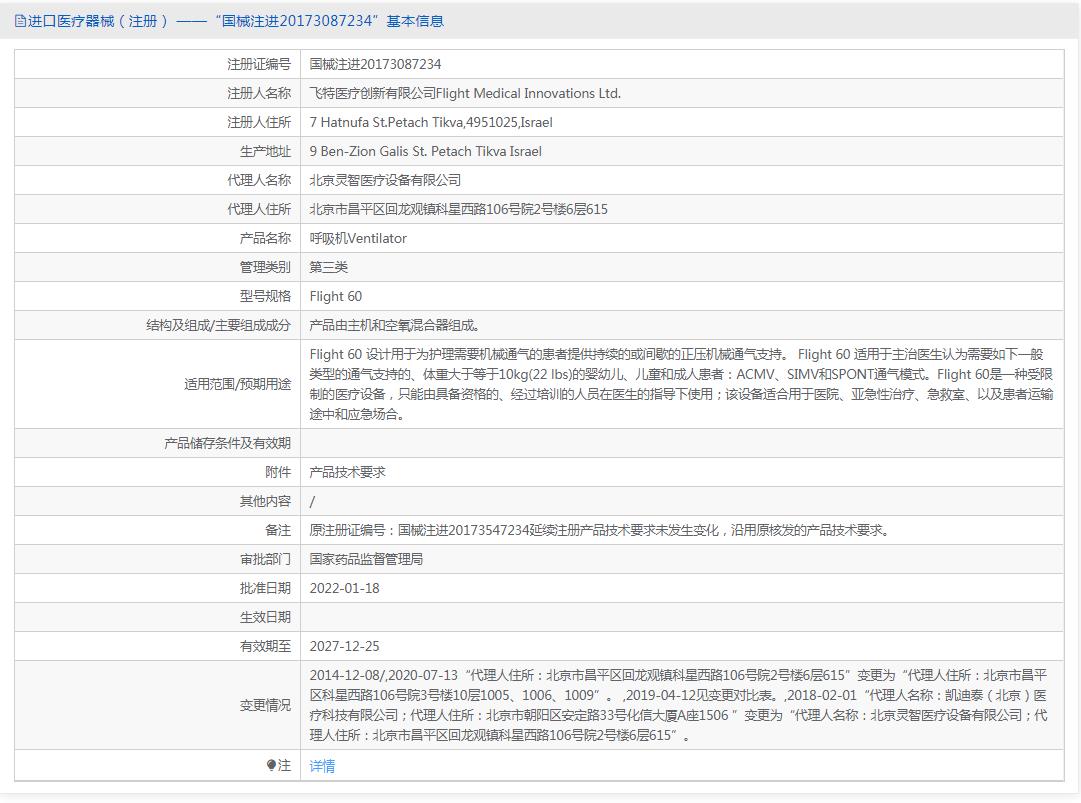Viewport: 1081px width, 803px height.
Task: Select change history paragraph starting 2014-12-08
Action: point(678,705)
